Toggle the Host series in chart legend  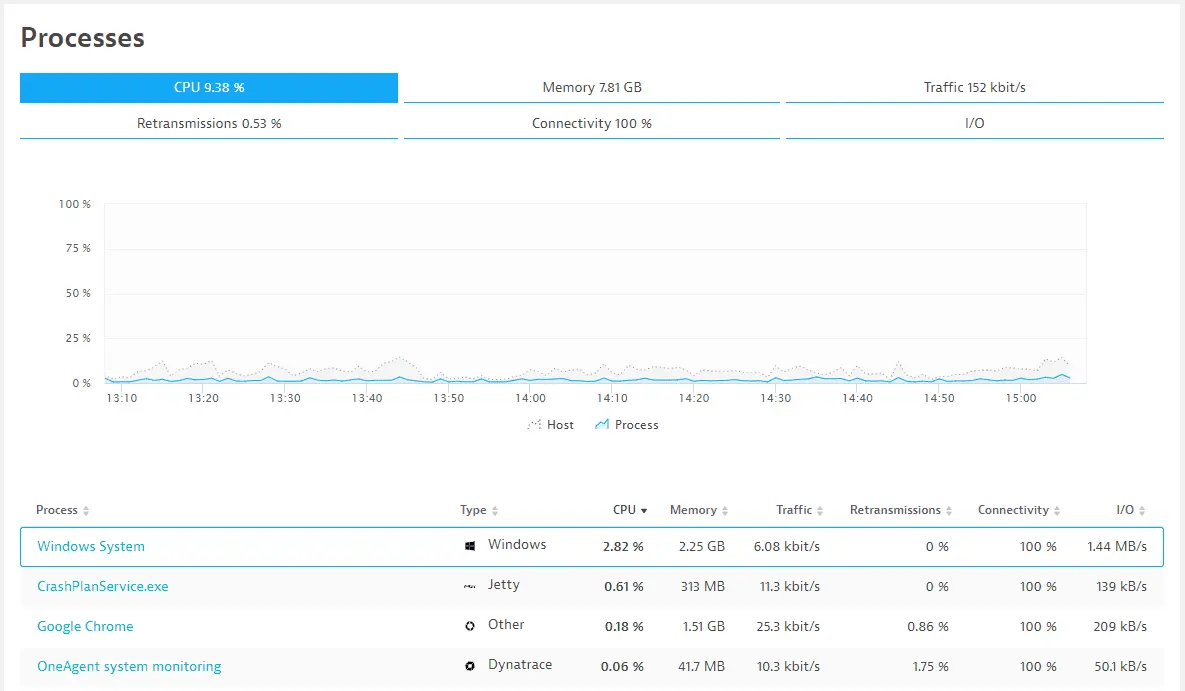tap(550, 425)
